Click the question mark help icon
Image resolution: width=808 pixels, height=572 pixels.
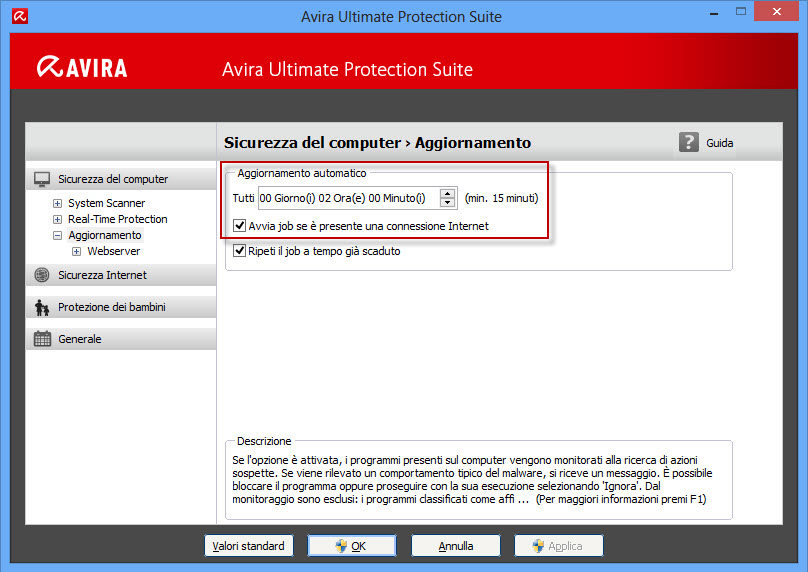pos(688,142)
